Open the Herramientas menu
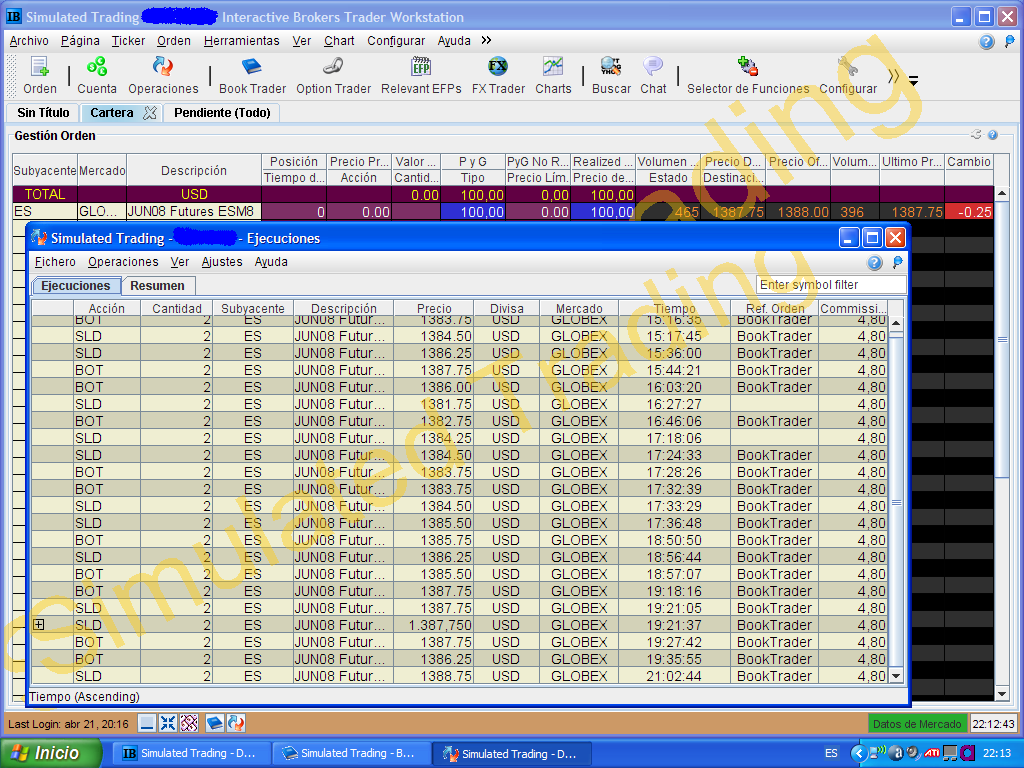 241,41
